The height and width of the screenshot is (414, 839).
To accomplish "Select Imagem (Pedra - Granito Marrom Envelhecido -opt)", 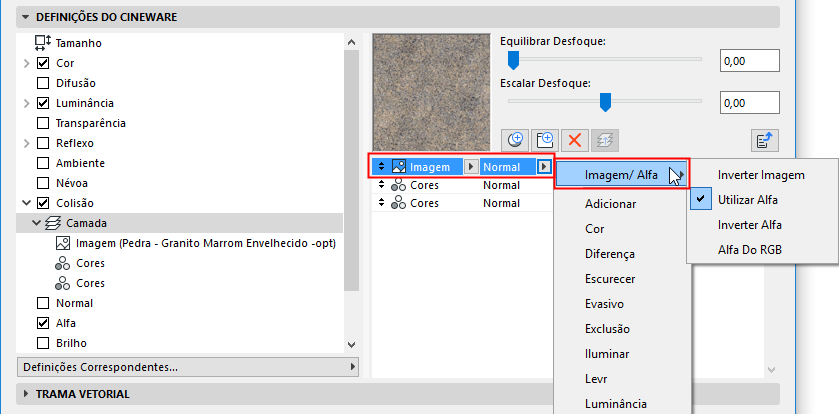I will click(x=206, y=243).
